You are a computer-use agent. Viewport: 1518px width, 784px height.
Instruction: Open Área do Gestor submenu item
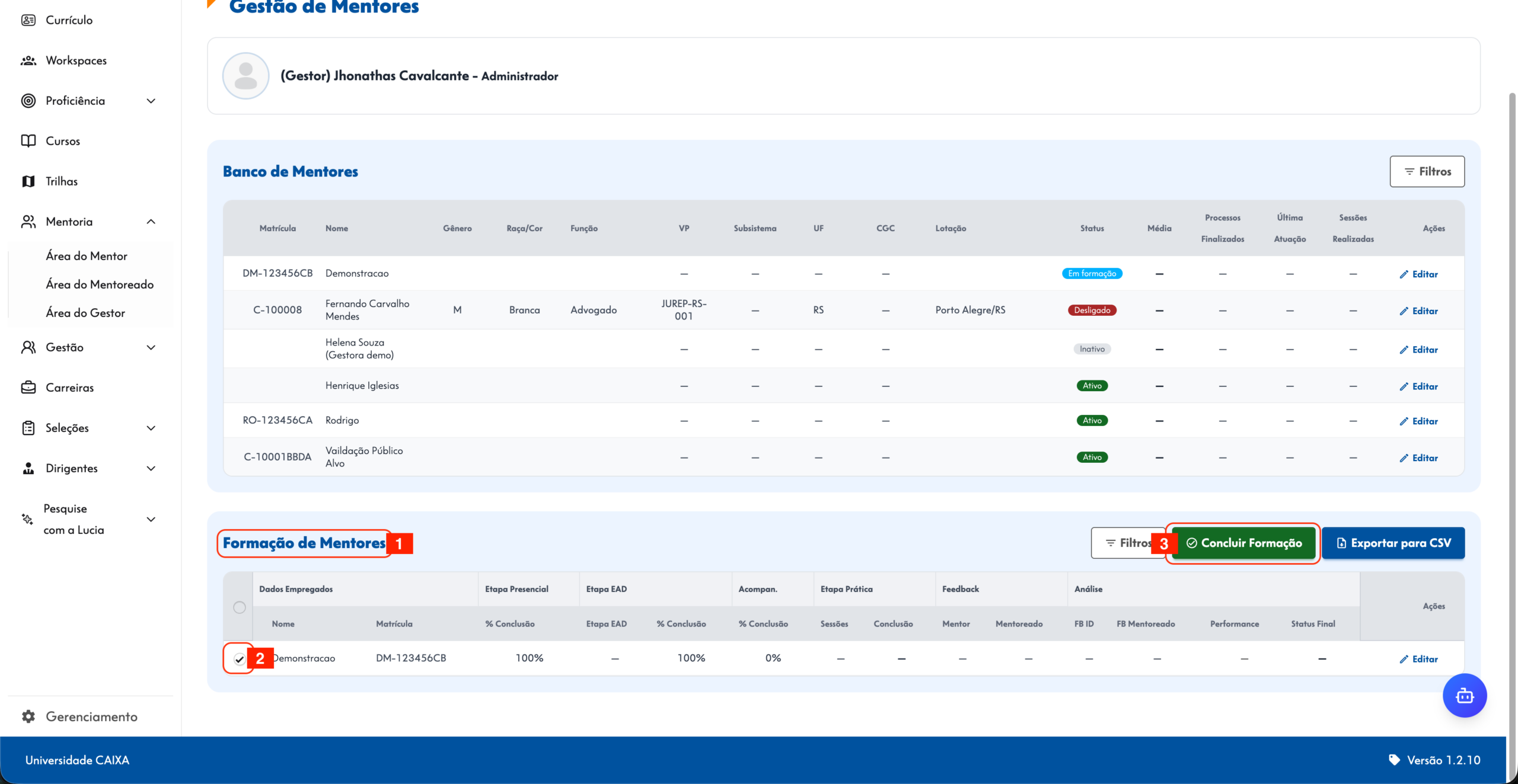tap(85, 313)
